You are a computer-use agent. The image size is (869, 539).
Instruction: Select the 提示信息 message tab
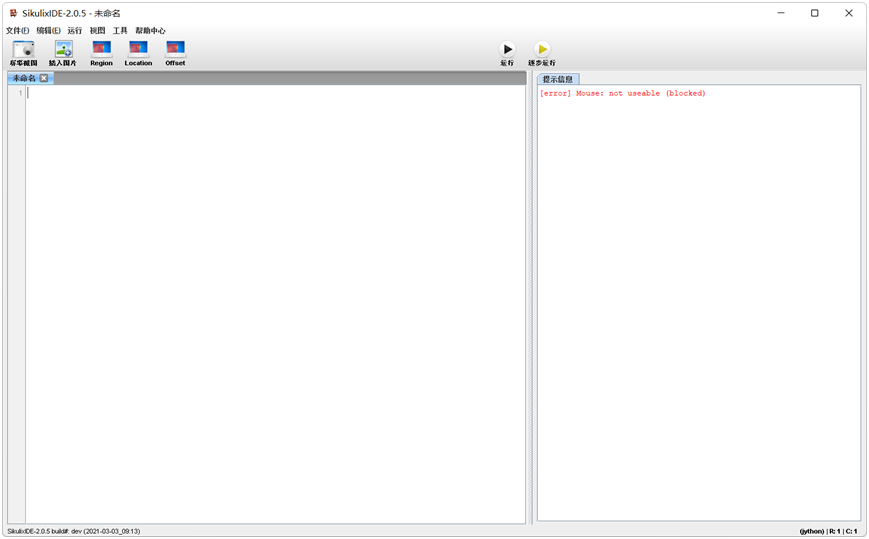coord(558,79)
